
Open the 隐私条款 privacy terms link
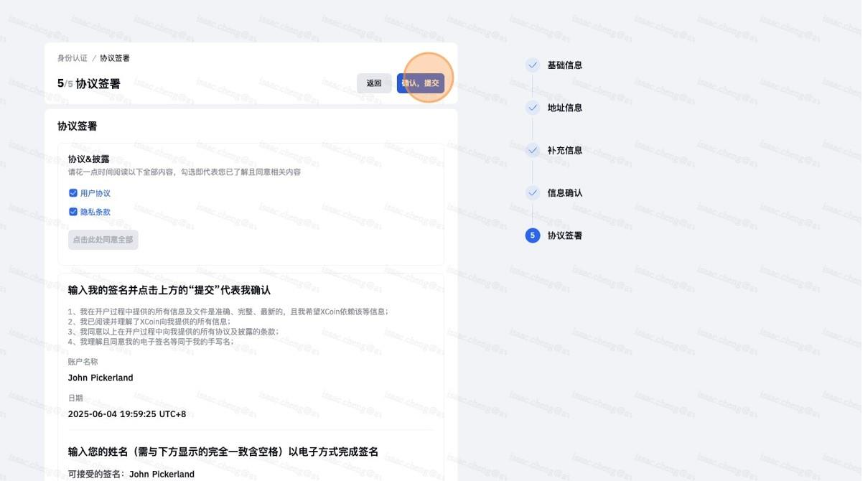tap(95, 212)
